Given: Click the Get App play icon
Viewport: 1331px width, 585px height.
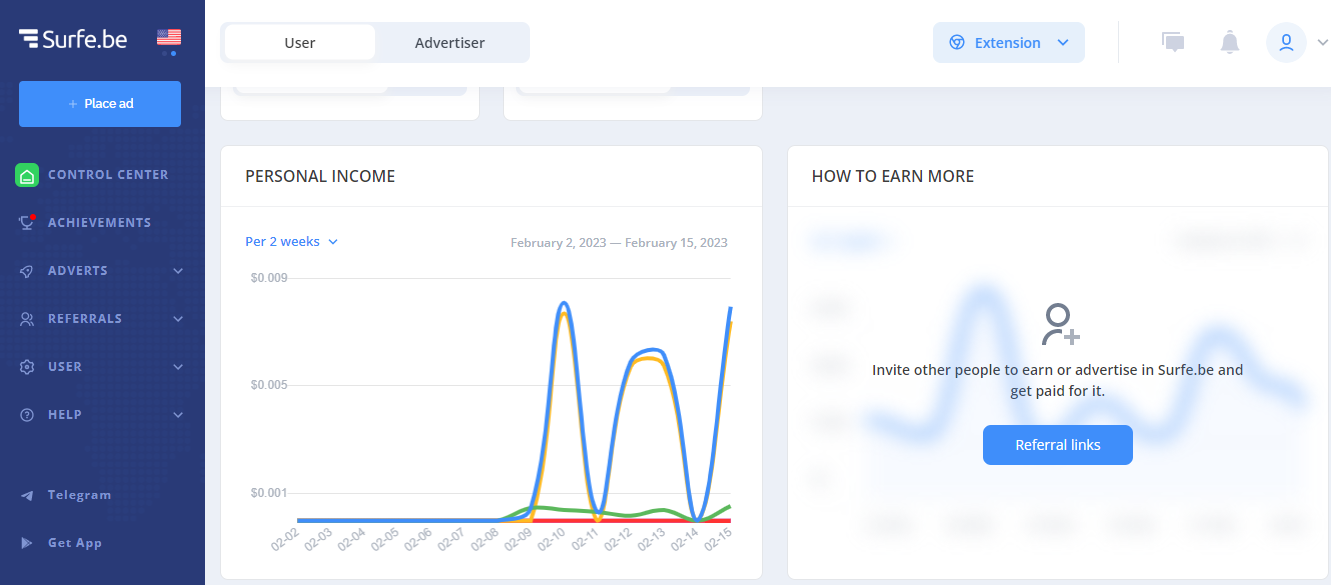Looking at the screenshot, I should [27, 543].
